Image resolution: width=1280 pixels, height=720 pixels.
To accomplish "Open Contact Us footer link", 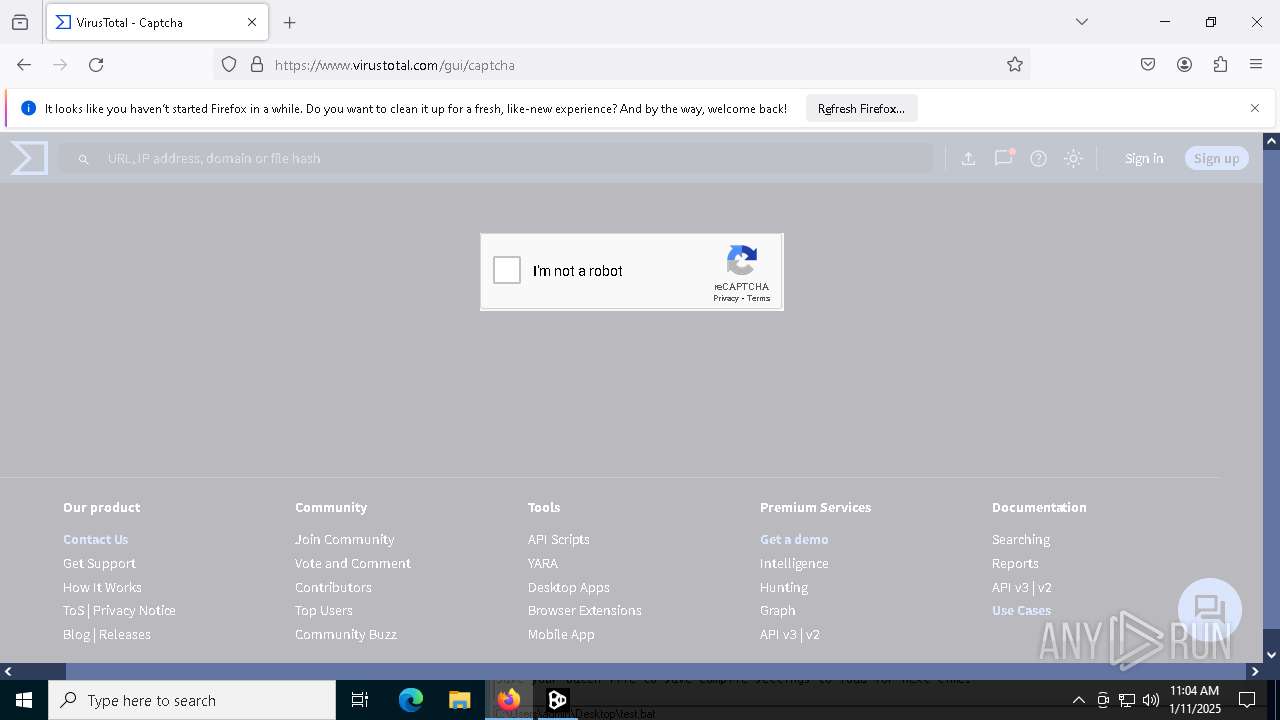I will point(95,539).
